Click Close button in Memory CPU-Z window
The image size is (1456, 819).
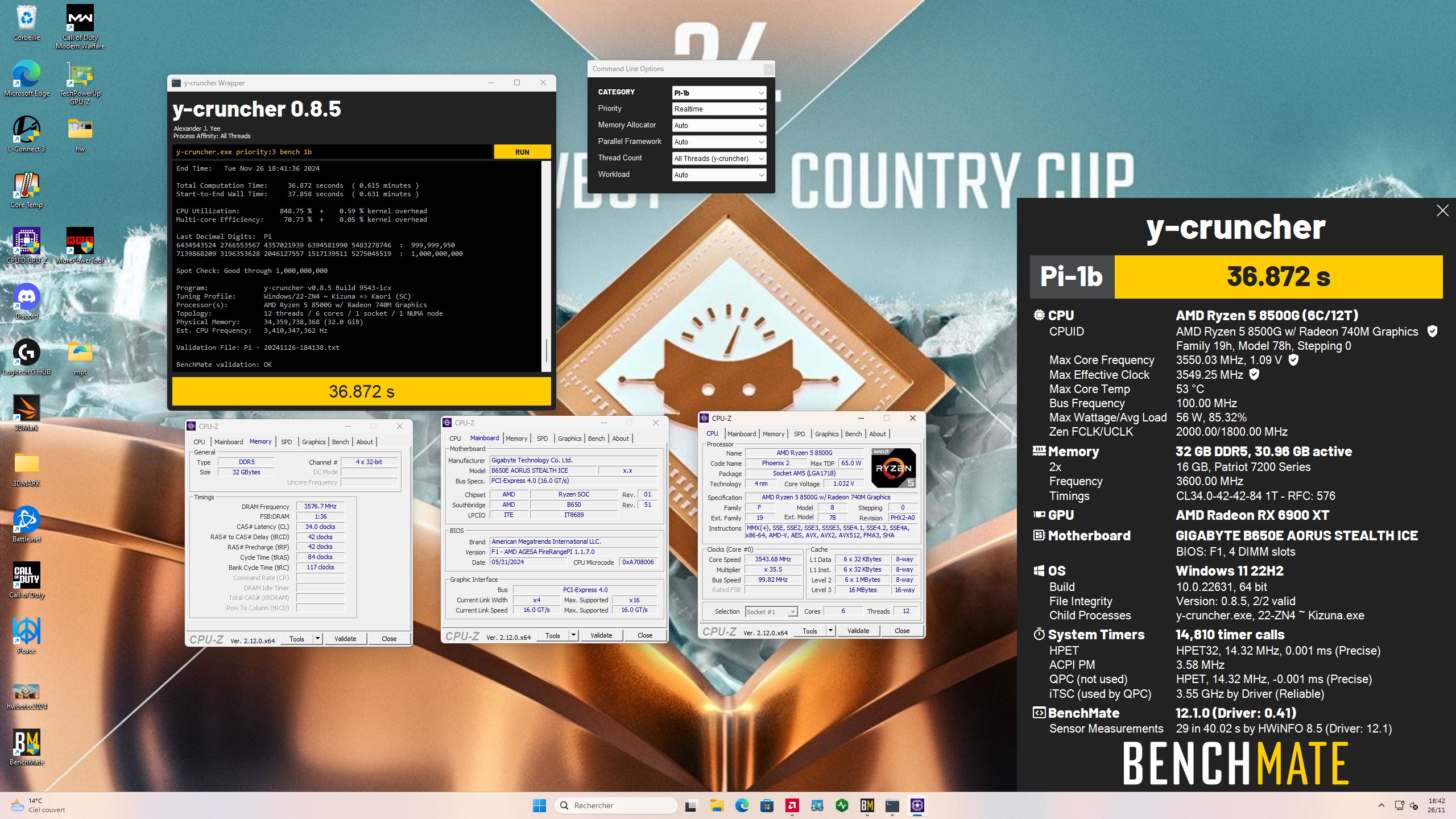click(x=389, y=639)
